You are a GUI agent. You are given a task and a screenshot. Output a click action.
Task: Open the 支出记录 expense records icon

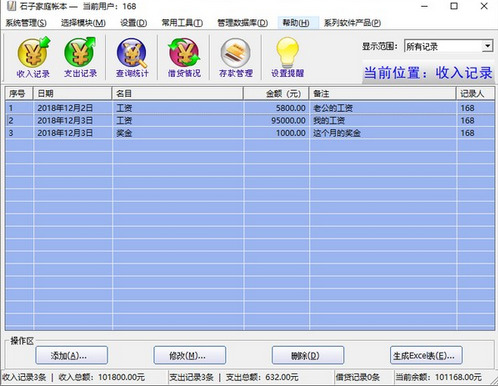click(80, 57)
